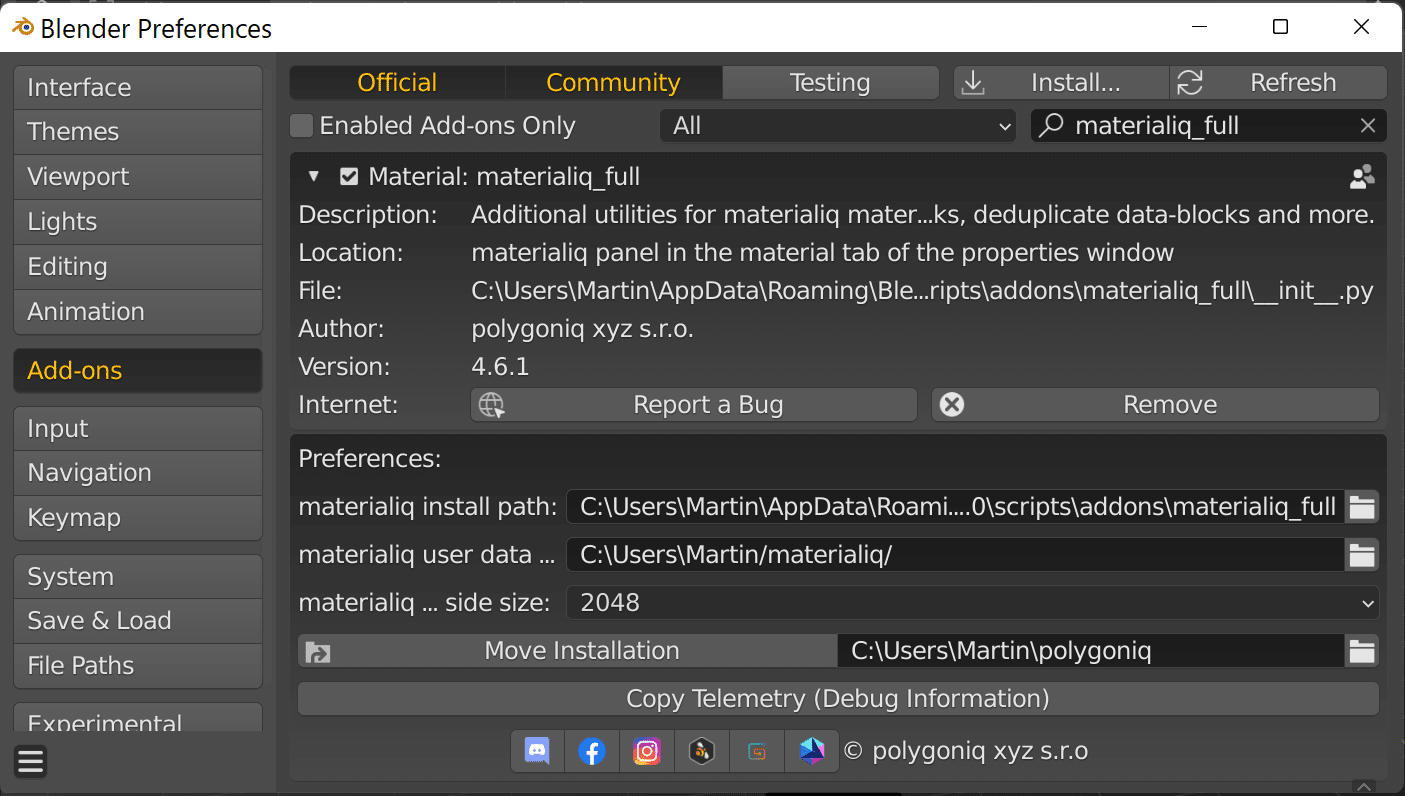The image size is (1405, 796).
Task: Click the community support people icon
Action: 1362,177
